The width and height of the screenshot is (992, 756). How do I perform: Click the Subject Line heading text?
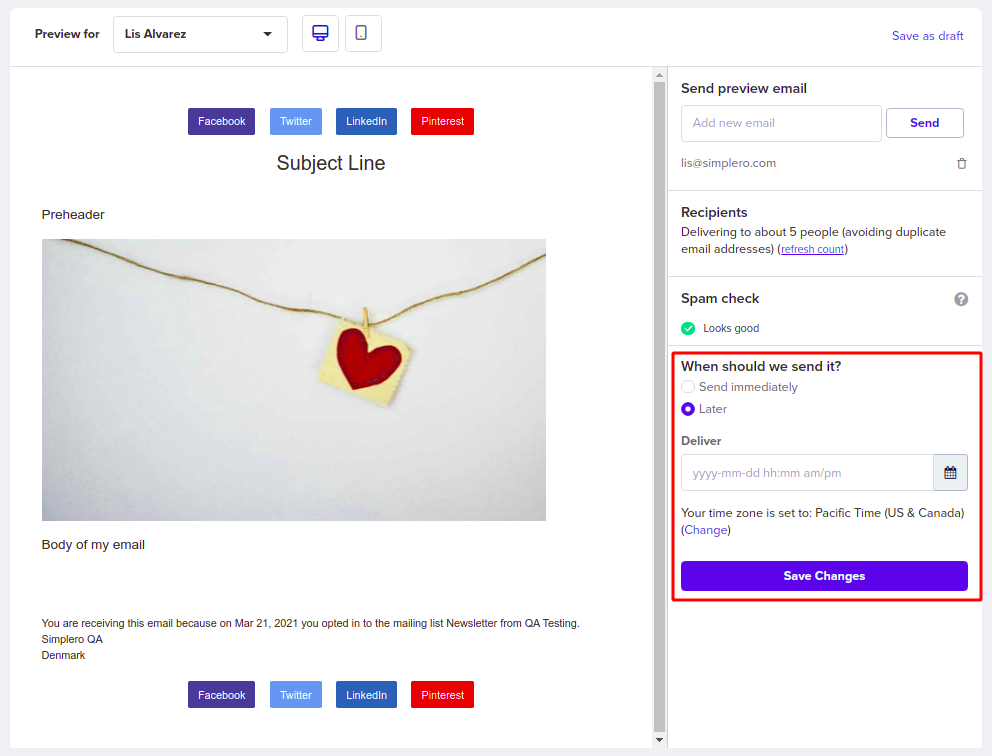point(331,163)
